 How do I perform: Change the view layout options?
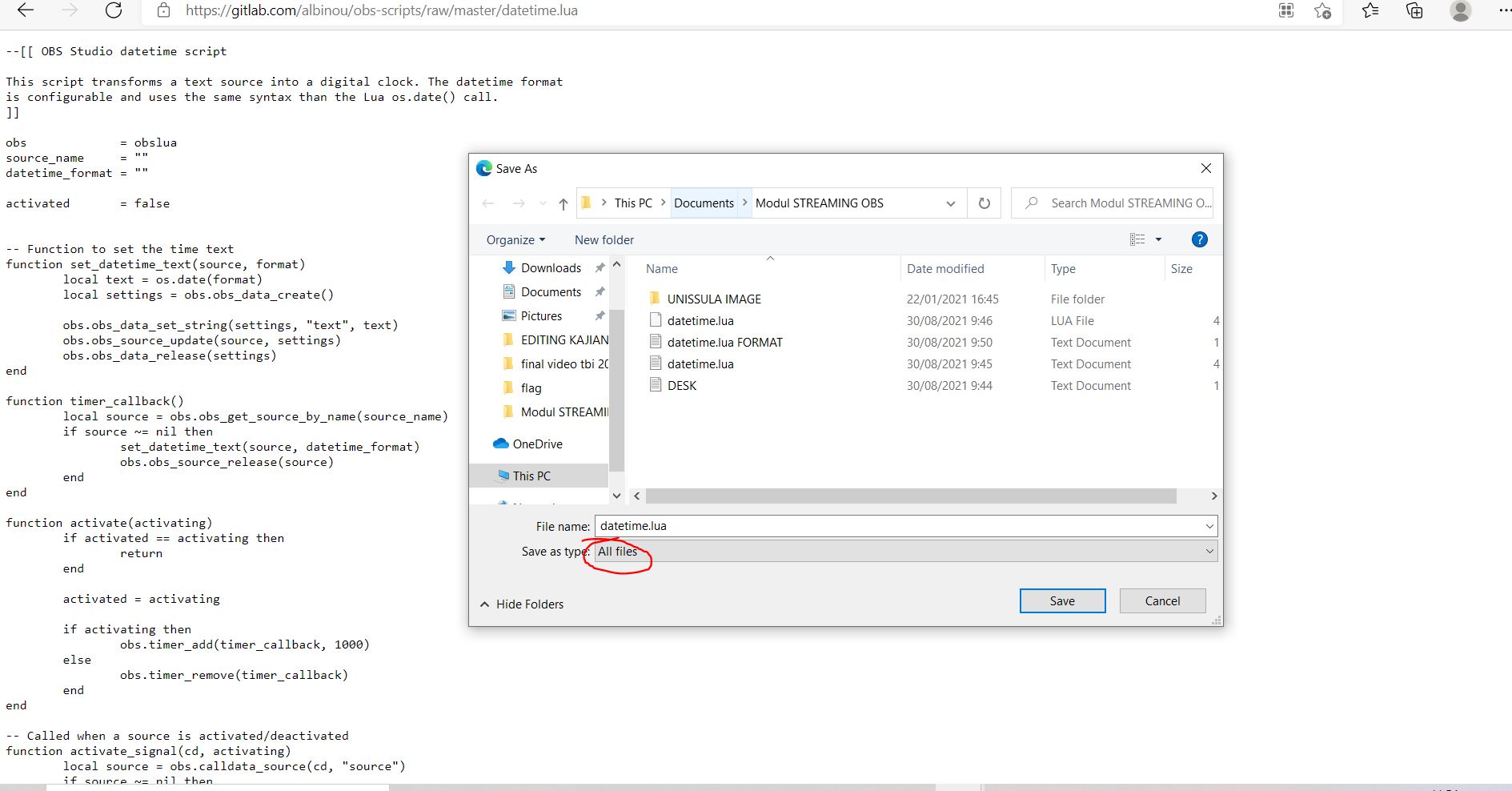pos(1144,239)
